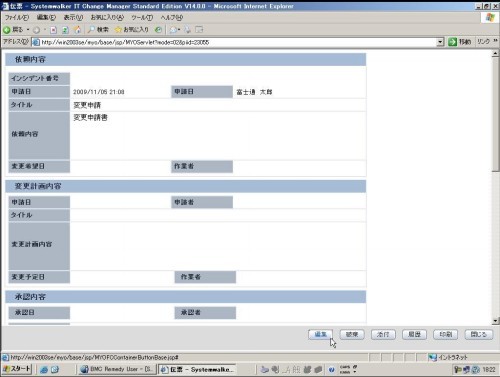Open the お気に入り(A) menu
This screenshot has height=377, width=500.
[107, 17]
